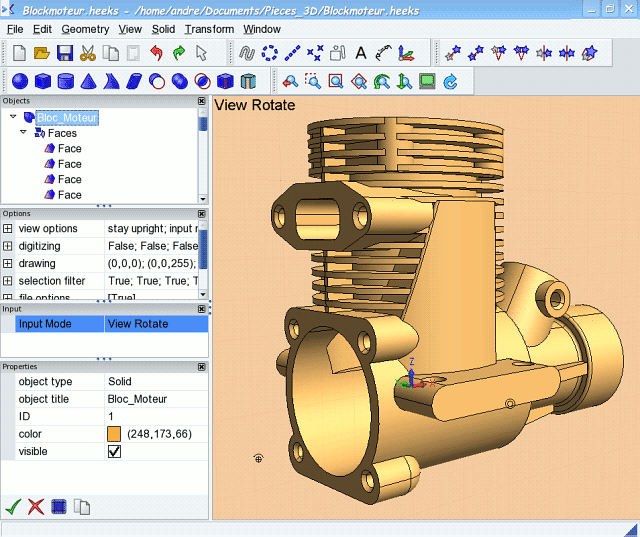Close the Objects panel
Screen dimensions: 640x537
click(x=202, y=101)
